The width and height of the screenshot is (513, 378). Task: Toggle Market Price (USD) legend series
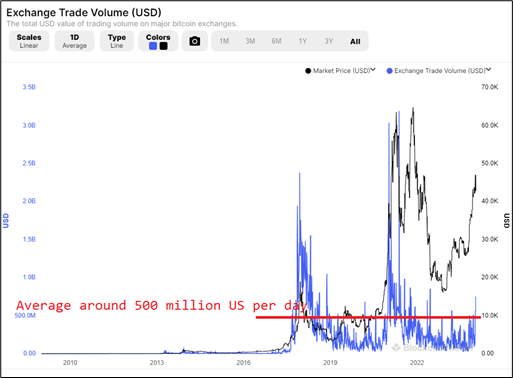[x=341, y=71]
